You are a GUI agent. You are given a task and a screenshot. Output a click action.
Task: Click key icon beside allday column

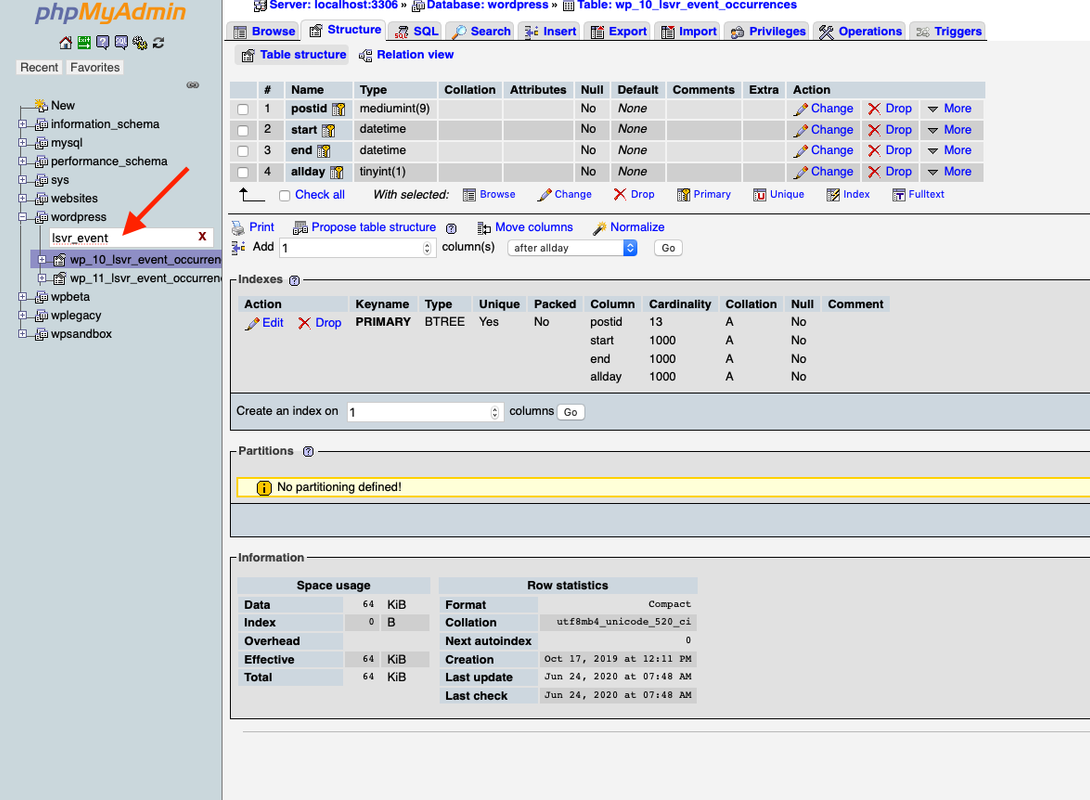(336, 172)
